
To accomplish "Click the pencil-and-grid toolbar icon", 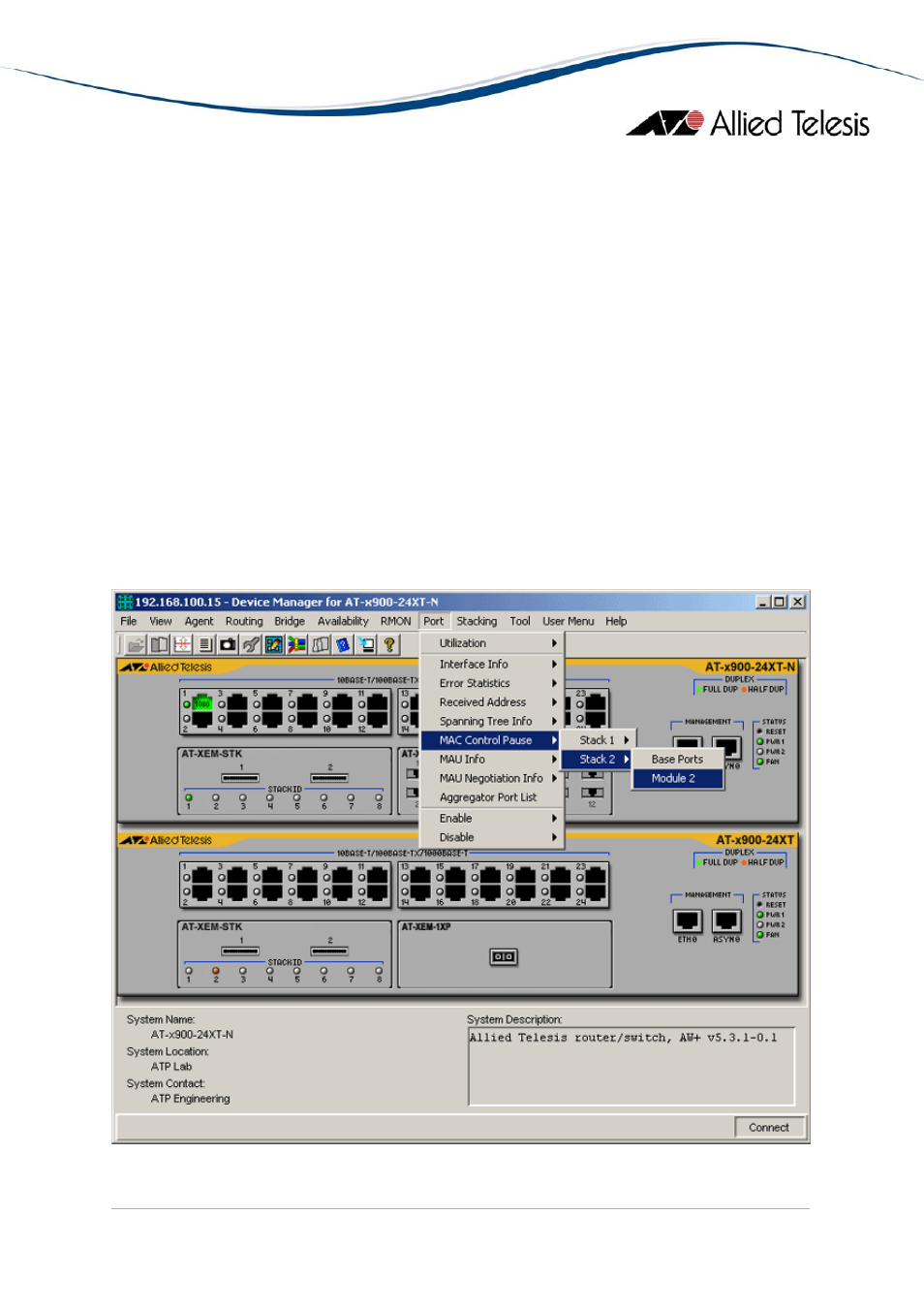I will pos(274,644).
